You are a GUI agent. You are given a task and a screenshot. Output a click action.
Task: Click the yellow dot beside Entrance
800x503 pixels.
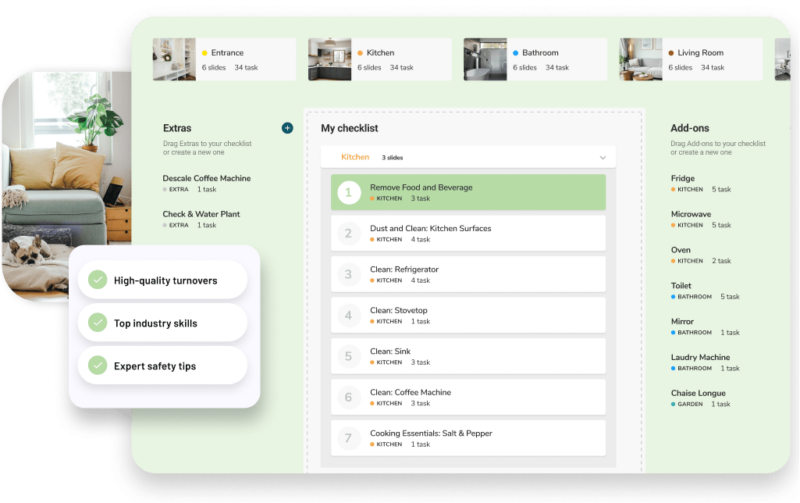205,53
